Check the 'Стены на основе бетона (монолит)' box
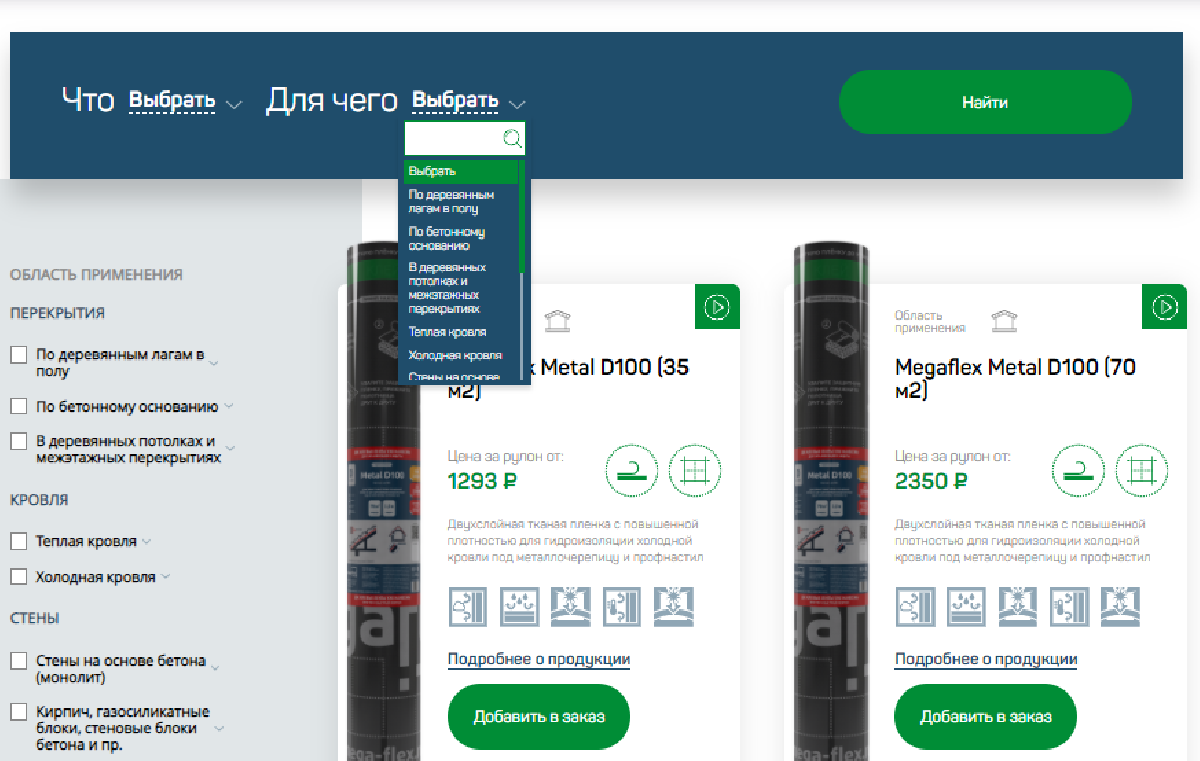This screenshot has height=761, width=1200. [19, 661]
